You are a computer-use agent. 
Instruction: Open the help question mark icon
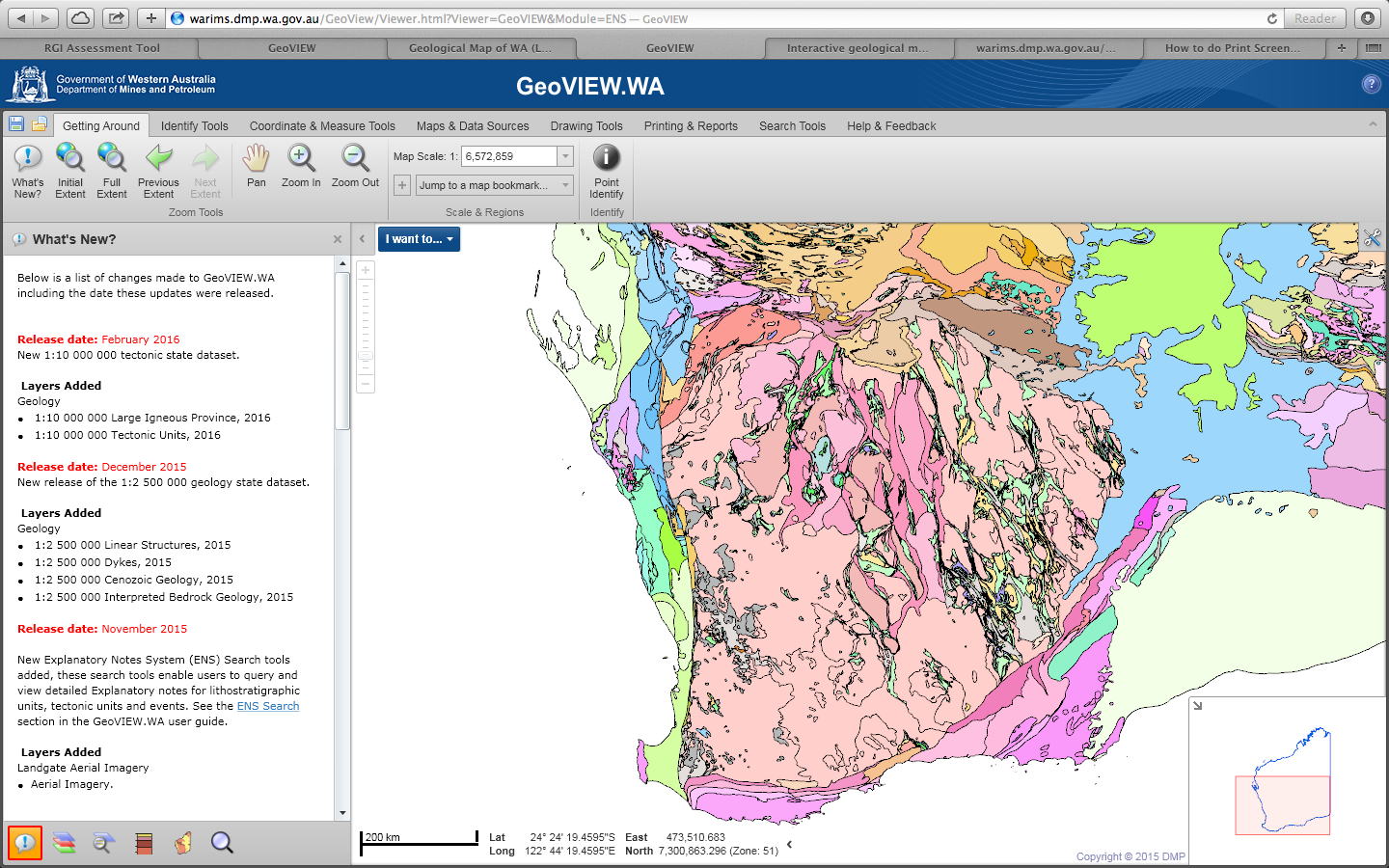tap(1371, 84)
